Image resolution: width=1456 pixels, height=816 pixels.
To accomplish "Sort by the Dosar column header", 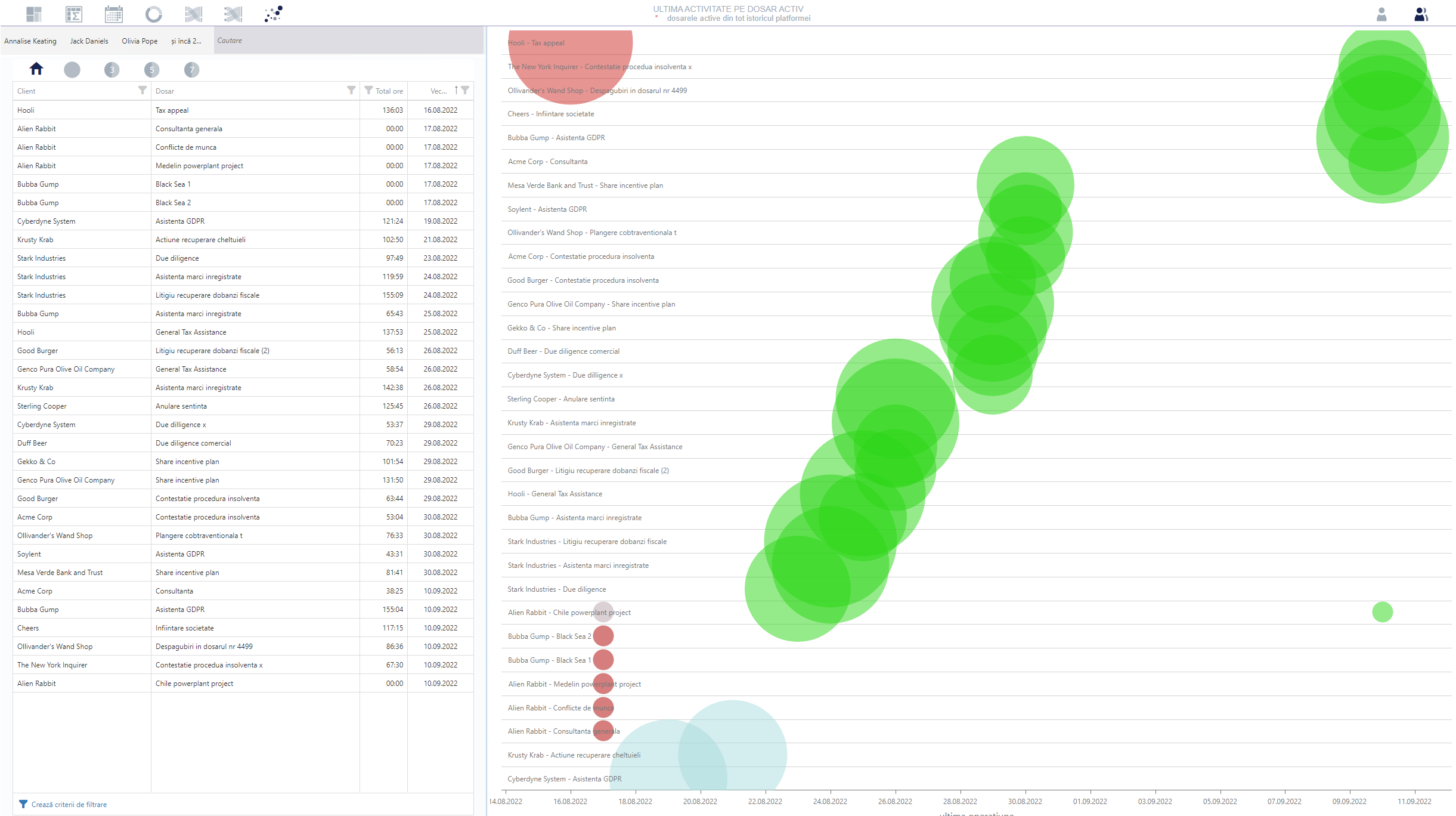I will coord(165,91).
